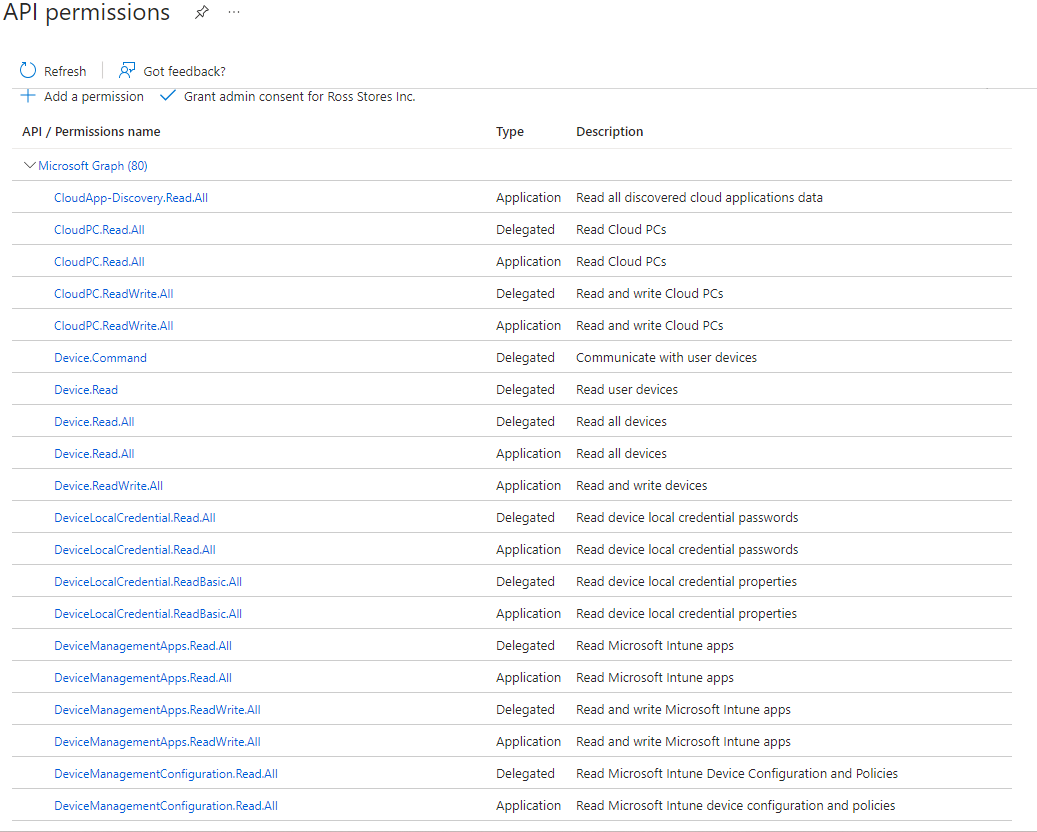The height and width of the screenshot is (832, 1037).
Task: Open the ellipsis more options menu
Action: (234, 13)
